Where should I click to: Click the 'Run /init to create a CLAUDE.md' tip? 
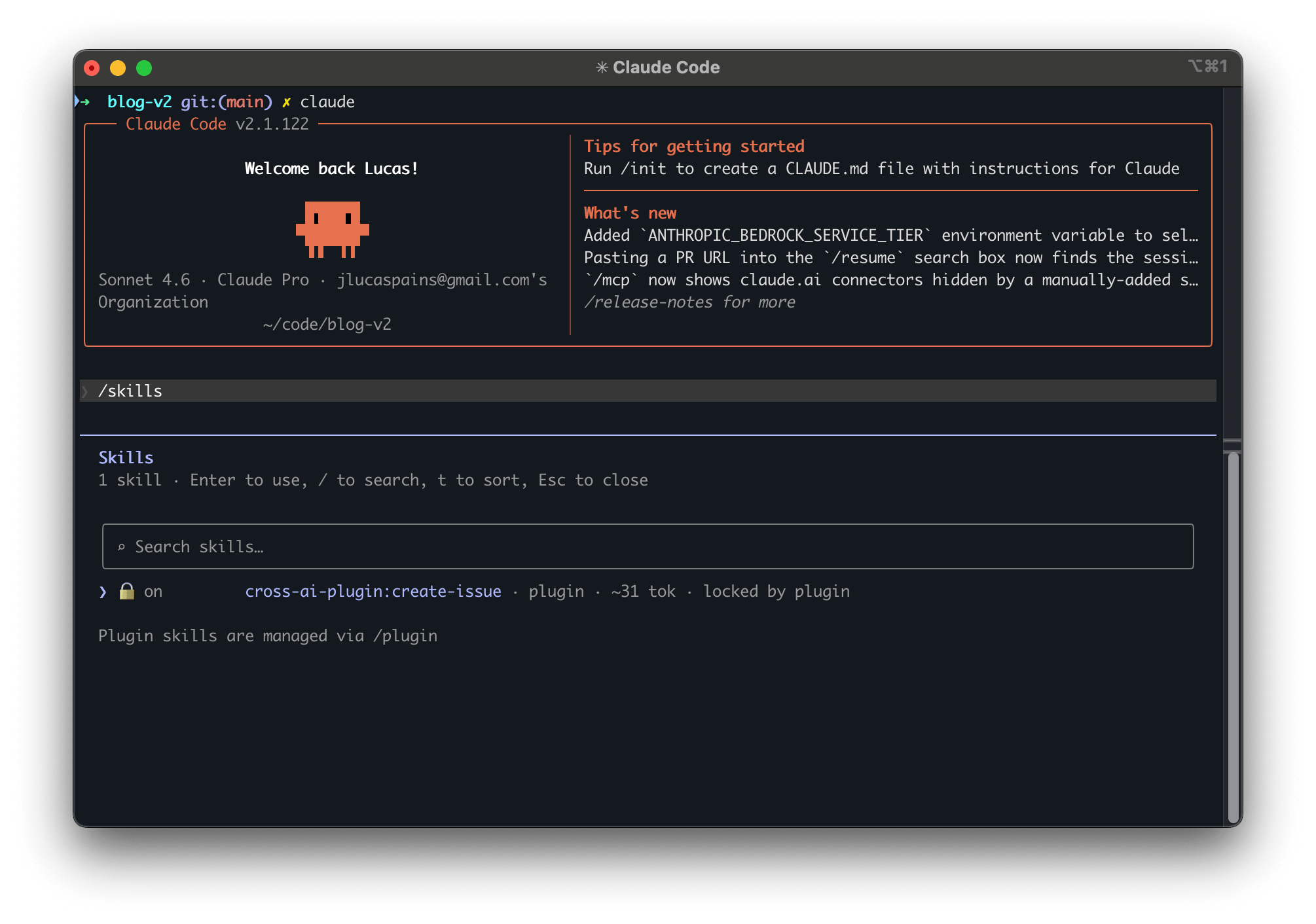tap(881, 169)
